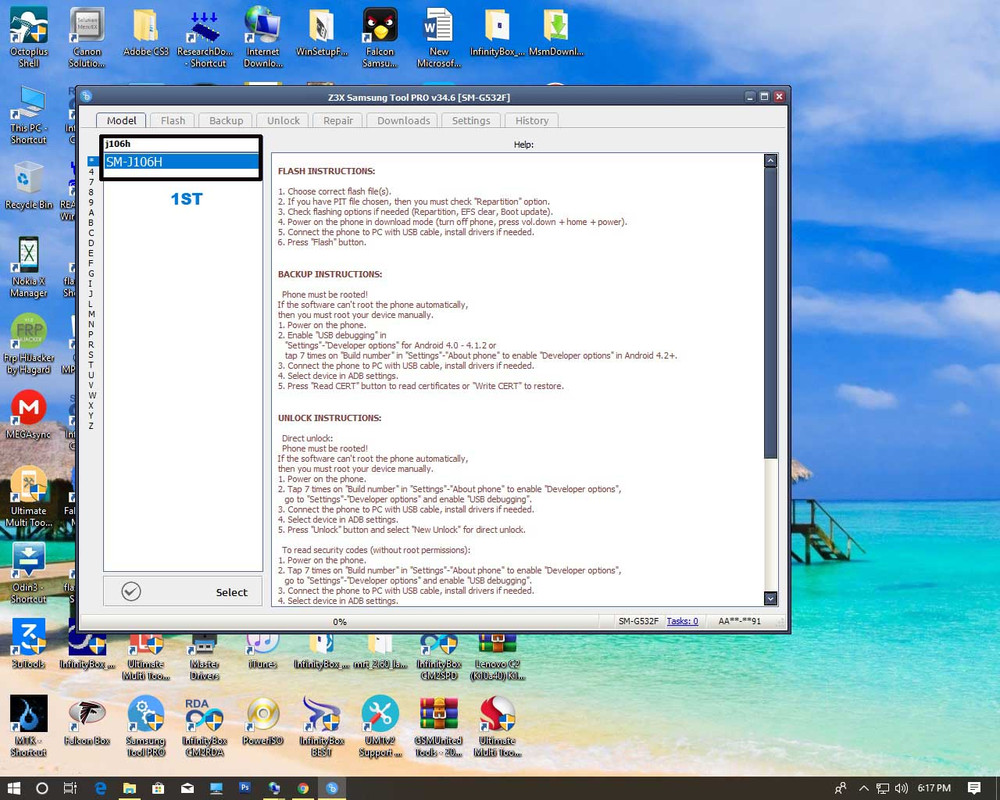This screenshot has height=800, width=1000.
Task: Open Google Chrome from the taskbar
Action: pos(303,789)
